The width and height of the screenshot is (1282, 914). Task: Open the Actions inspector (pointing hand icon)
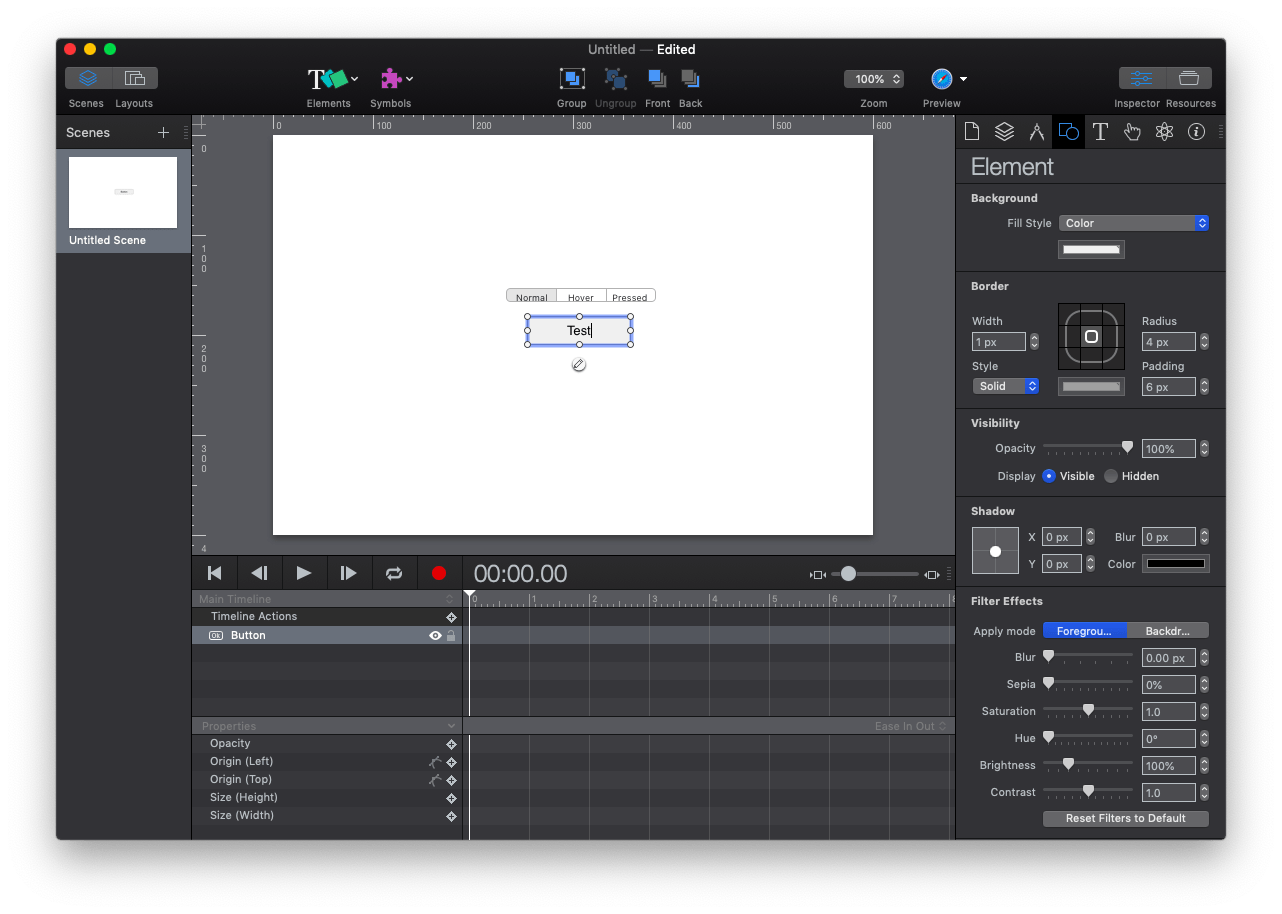[x=1132, y=131]
